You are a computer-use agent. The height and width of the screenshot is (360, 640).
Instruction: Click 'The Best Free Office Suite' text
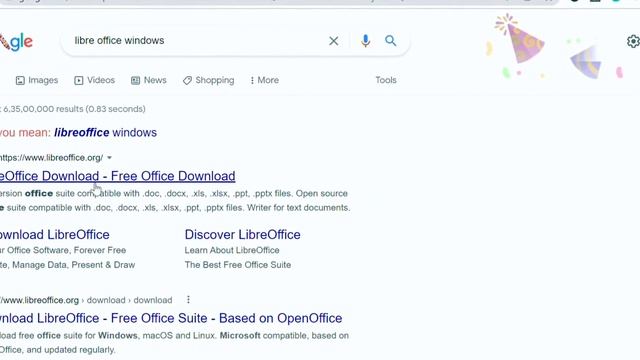click(238, 265)
